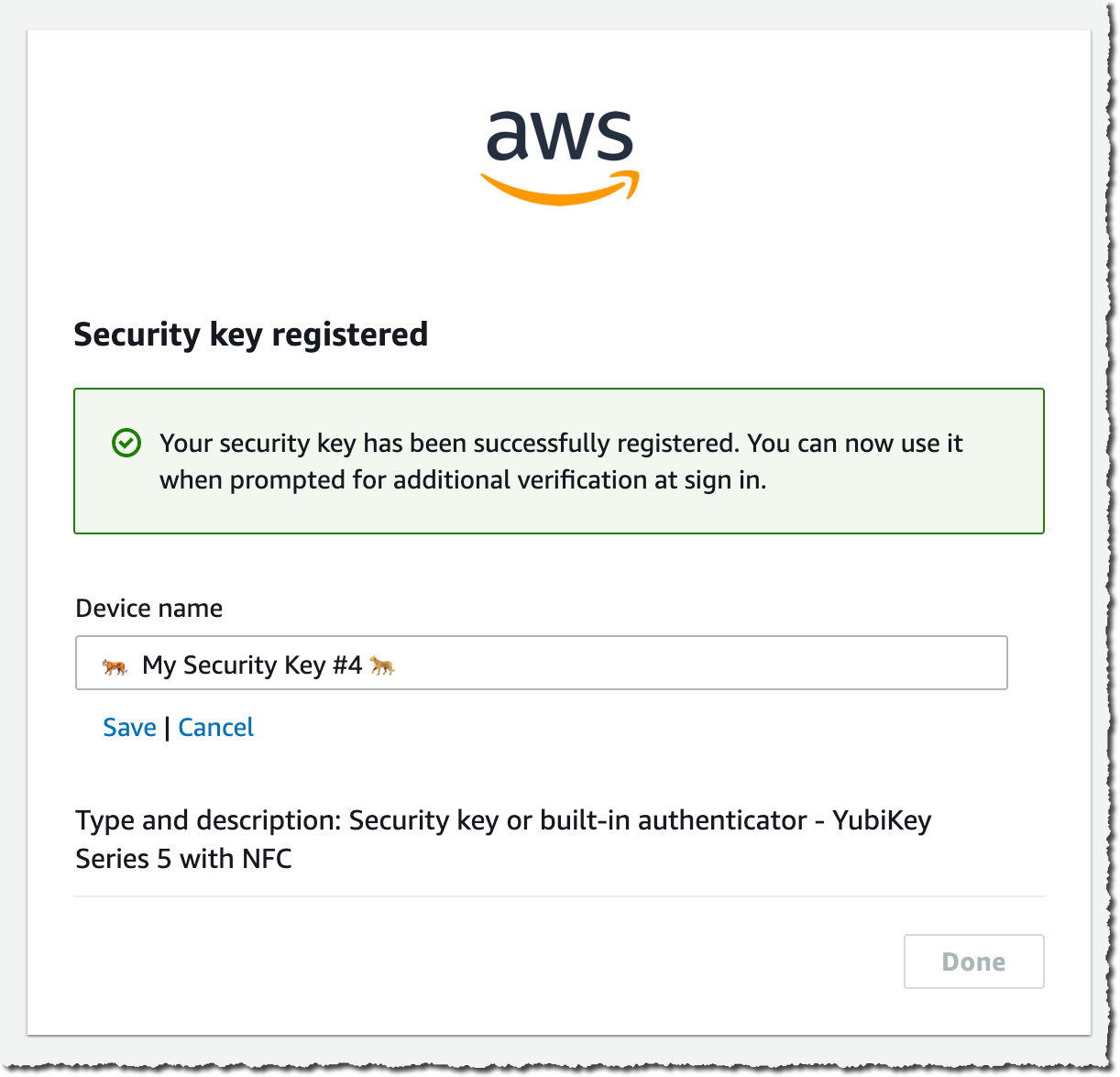Click the leopard emoji before 'My Security Key'
Screen dimensions: 1120x1077
pos(115,666)
